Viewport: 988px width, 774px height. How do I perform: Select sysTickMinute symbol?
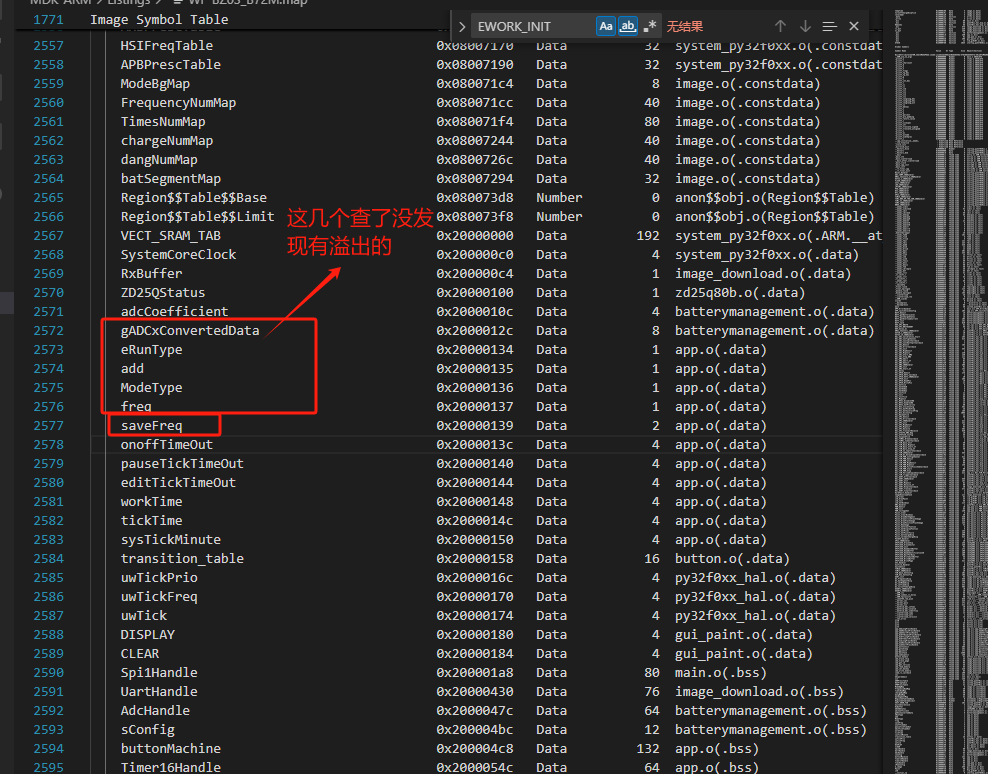point(171,540)
